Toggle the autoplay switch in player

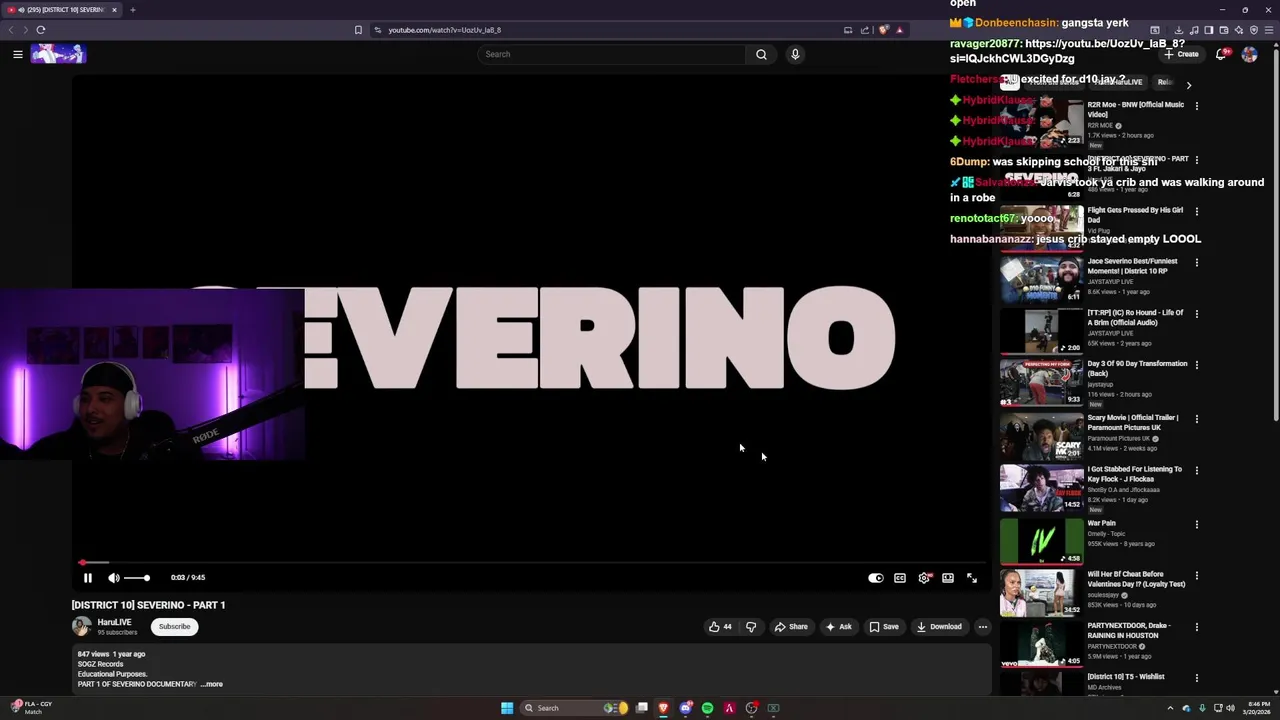876,578
